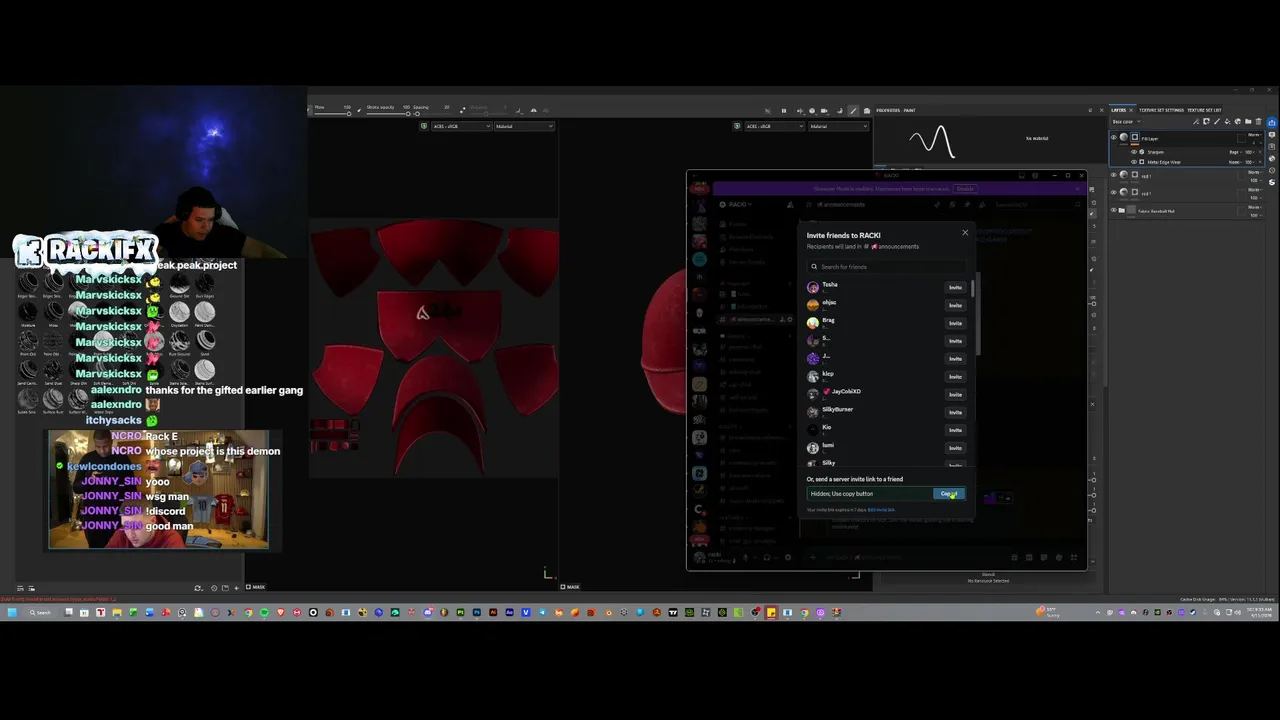Open Fill Layer blend mode dropdown
Screen dimensions: 1280x720
1255,135
